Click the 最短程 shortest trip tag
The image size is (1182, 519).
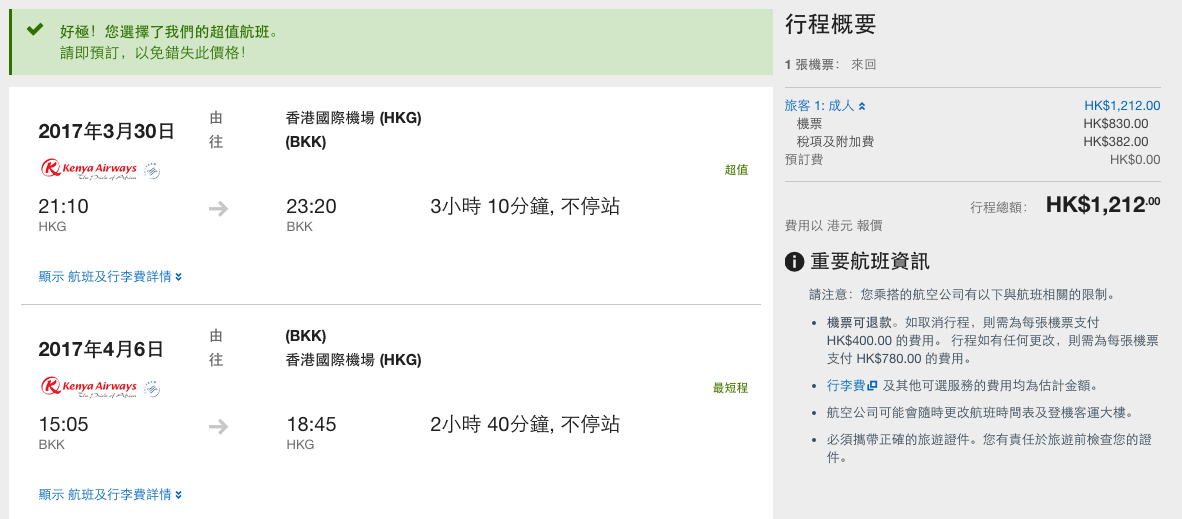tap(730, 388)
